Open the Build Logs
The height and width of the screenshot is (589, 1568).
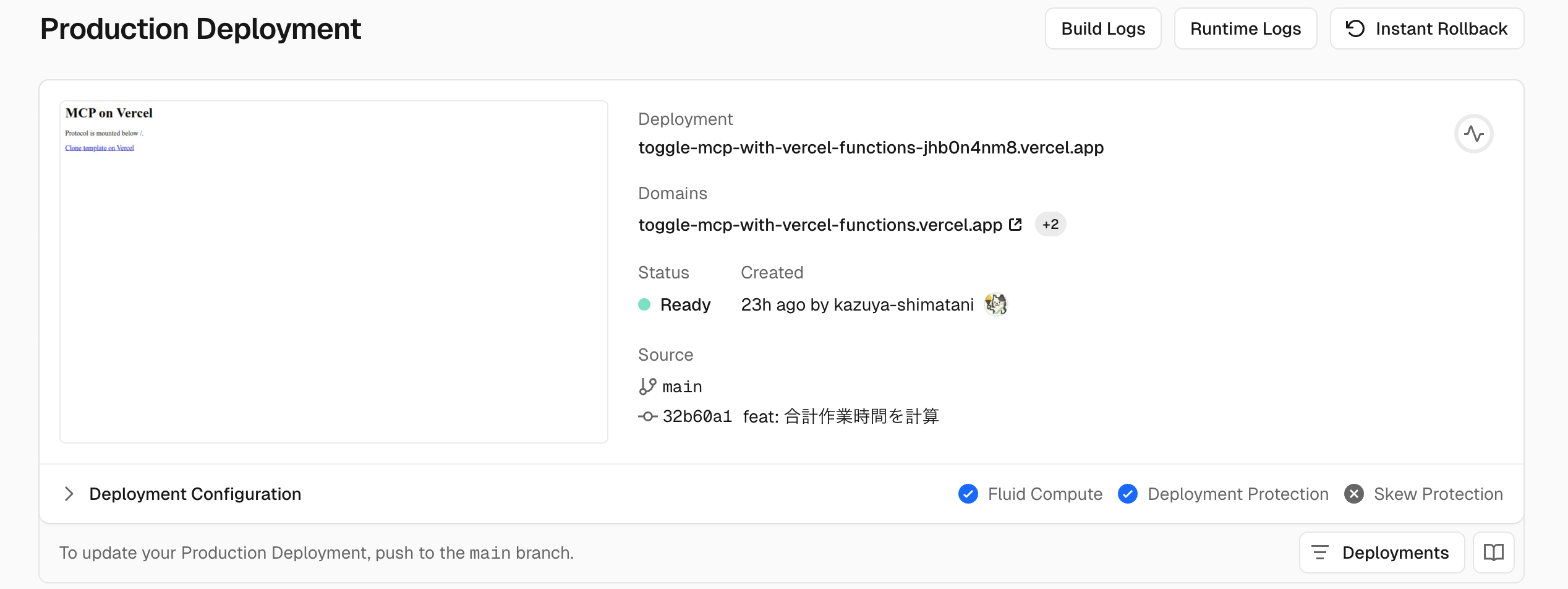coord(1103,28)
